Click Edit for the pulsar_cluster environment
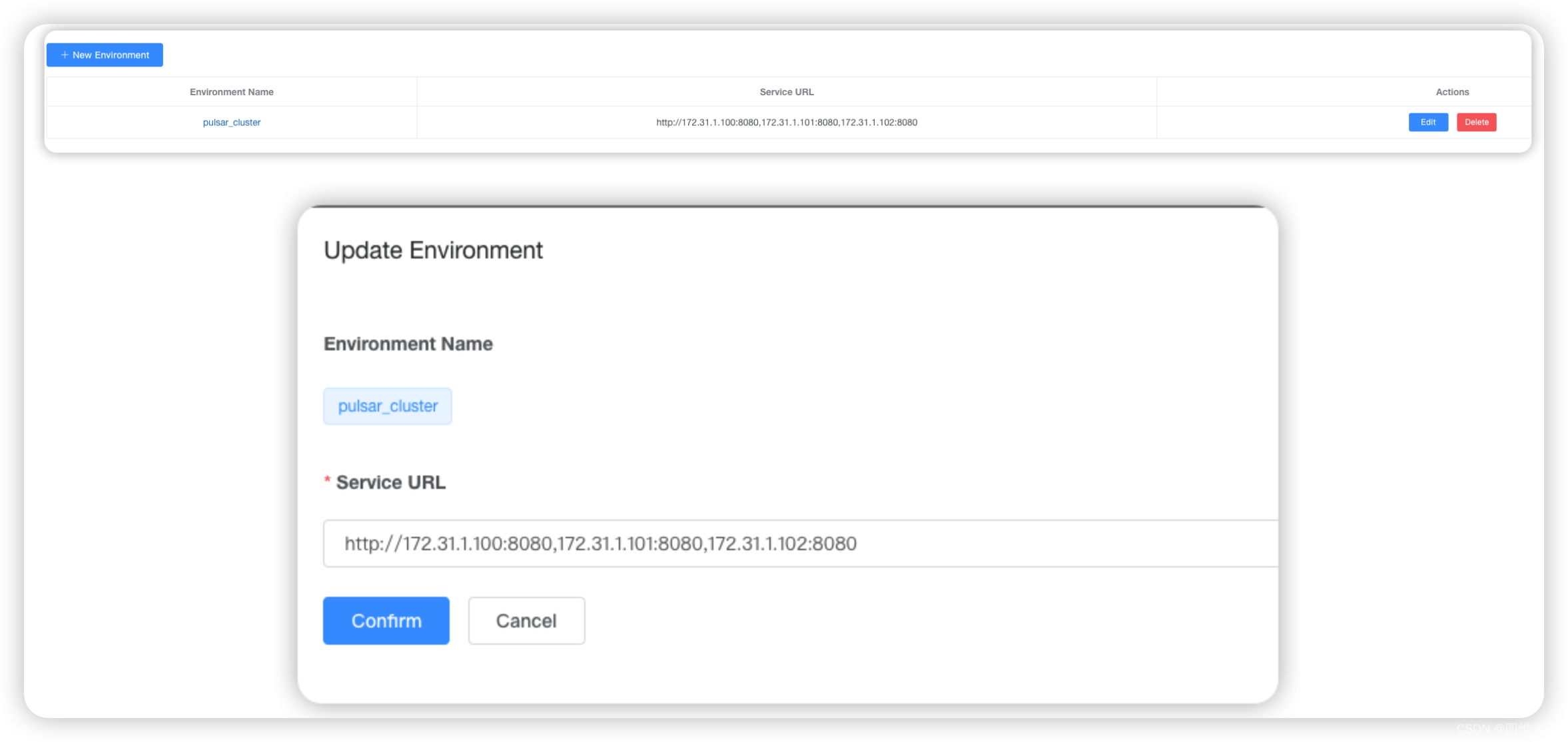The image size is (1568, 742). [1427, 123]
